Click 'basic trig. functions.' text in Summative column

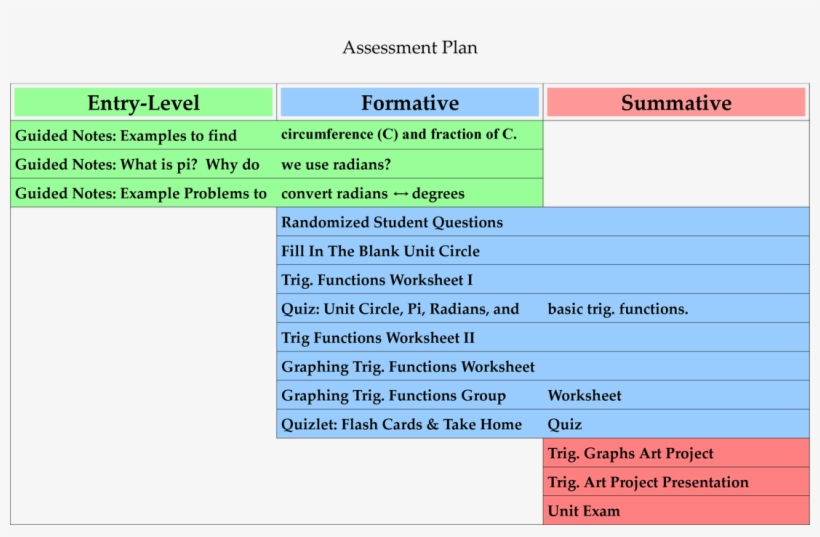click(x=618, y=309)
